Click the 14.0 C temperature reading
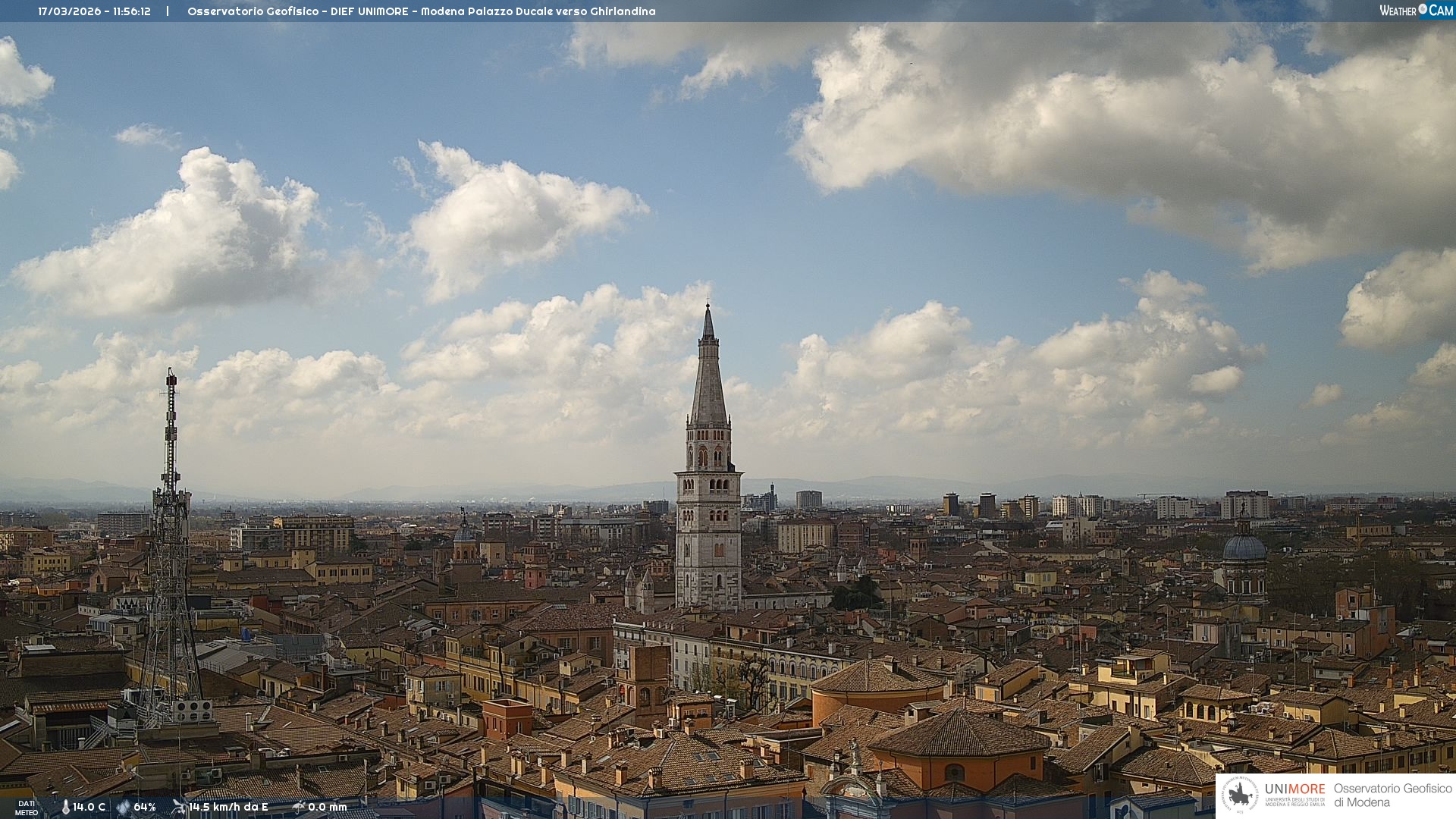 click(89, 807)
